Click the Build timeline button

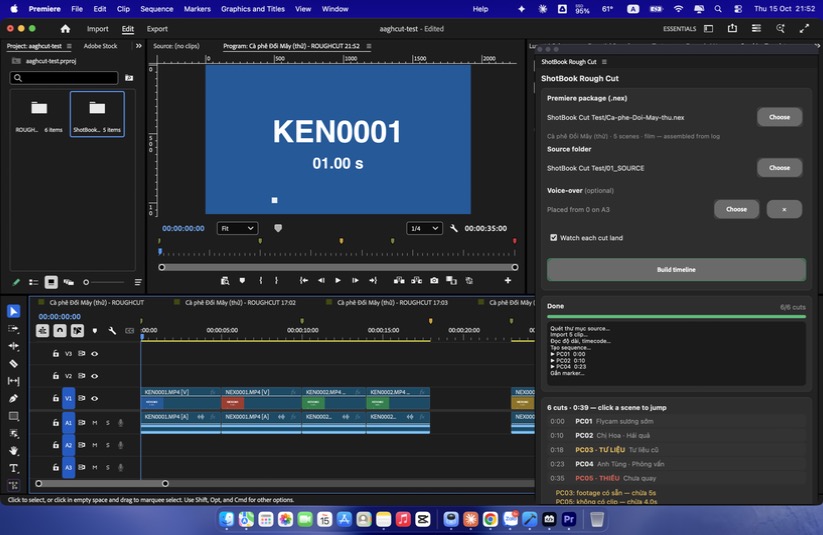tap(676, 269)
